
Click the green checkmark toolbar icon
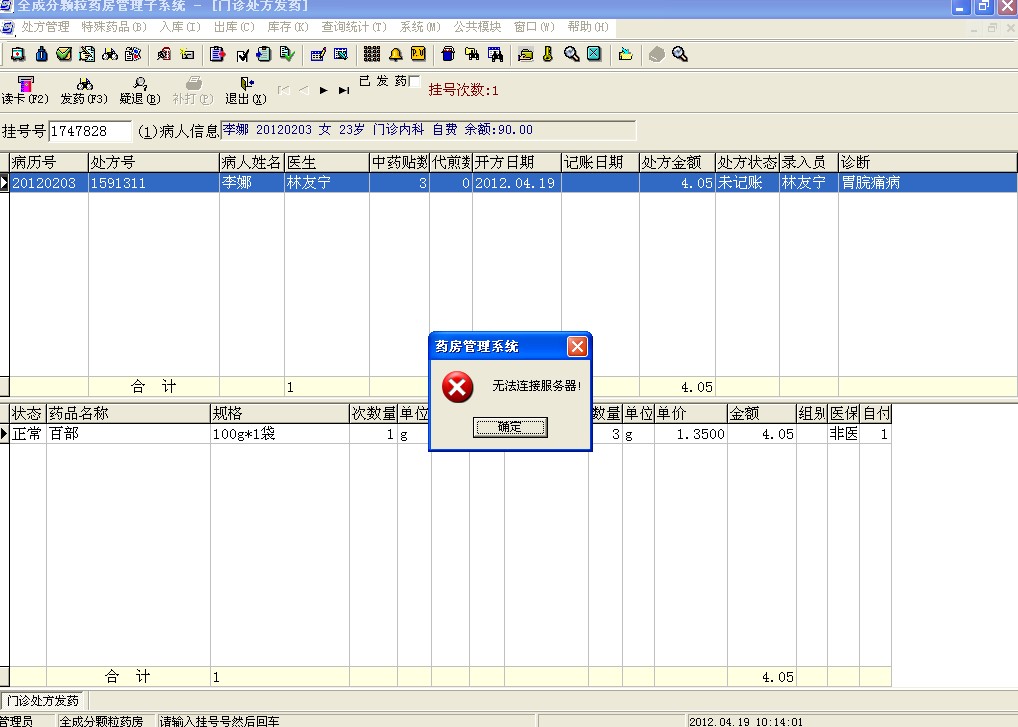[64, 55]
